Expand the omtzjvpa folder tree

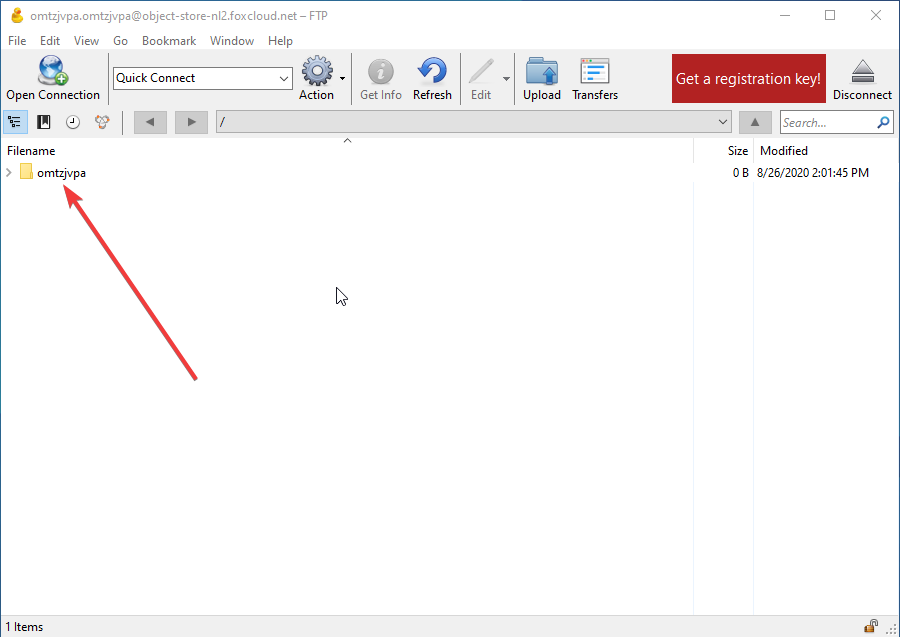9,173
